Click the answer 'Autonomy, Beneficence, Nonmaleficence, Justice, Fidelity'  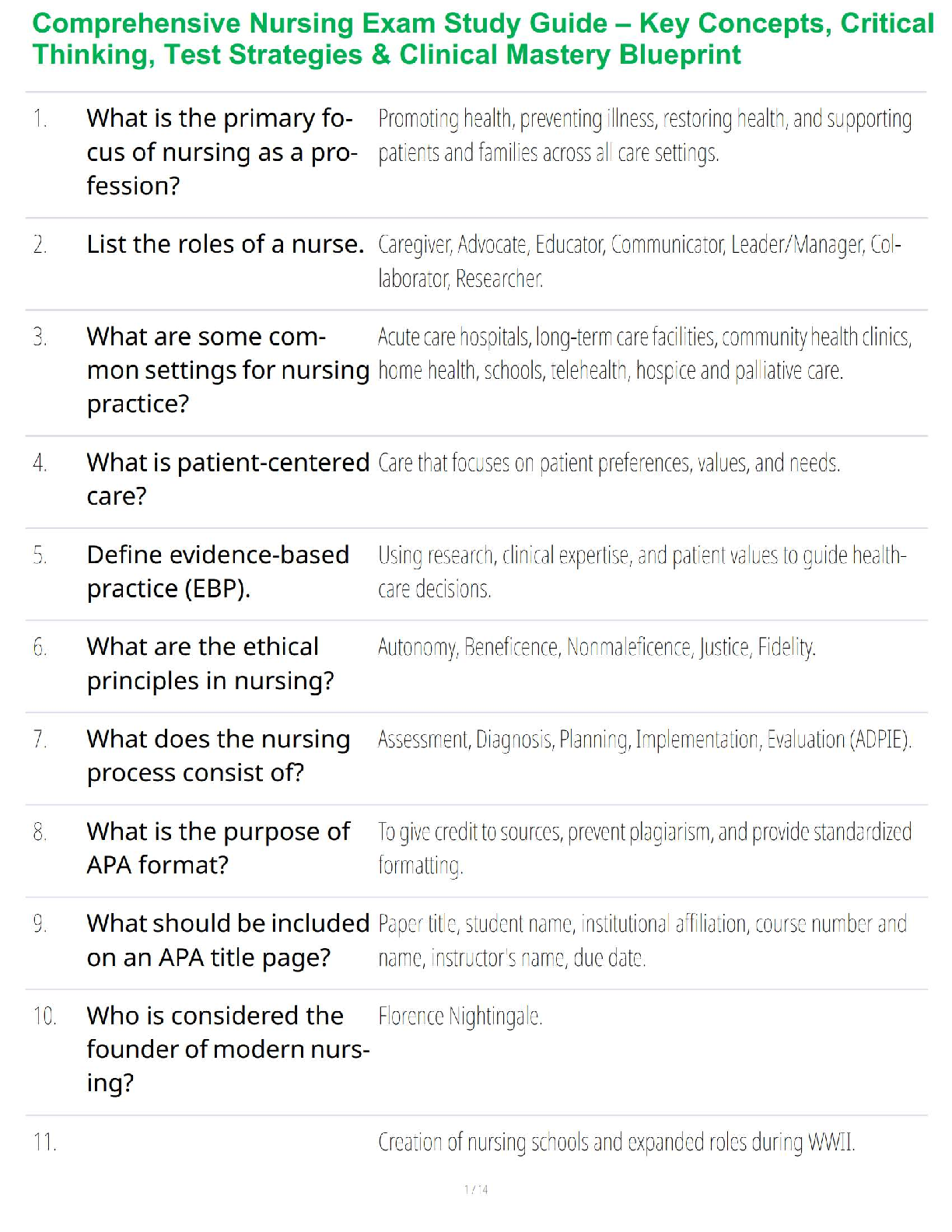(x=597, y=647)
